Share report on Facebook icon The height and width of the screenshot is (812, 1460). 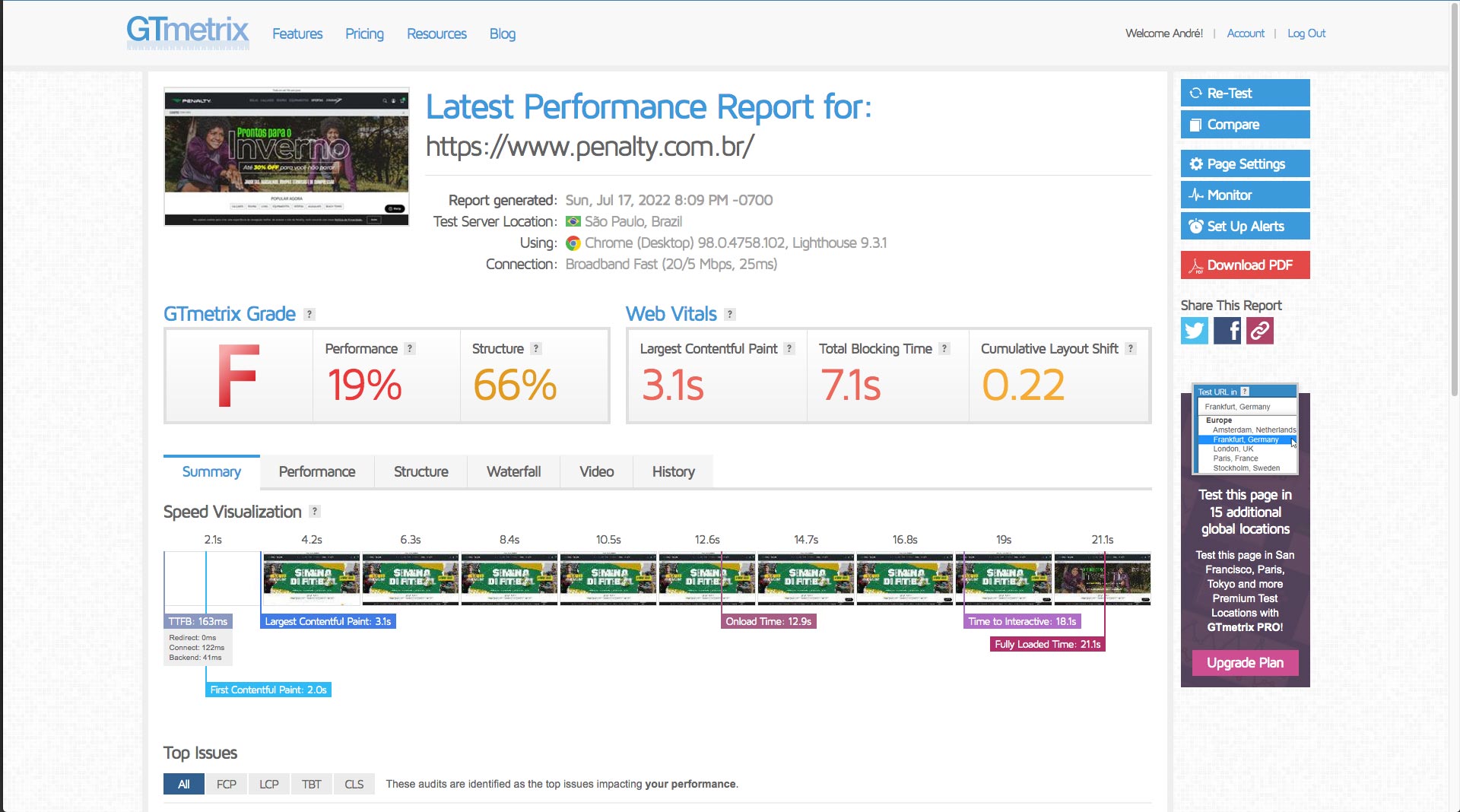click(1227, 331)
